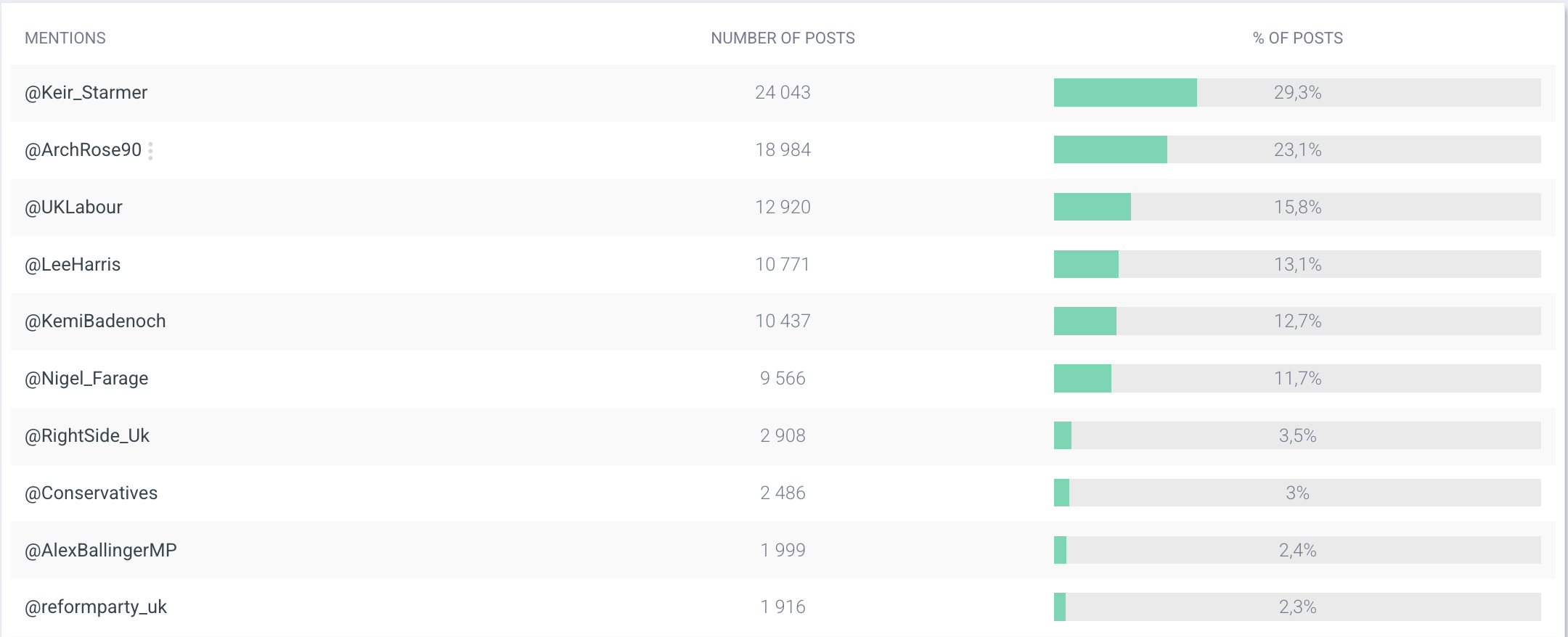The height and width of the screenshot is (637, 1568).
Task: Click the 24 043 posts count
Action: coord(783,93)
